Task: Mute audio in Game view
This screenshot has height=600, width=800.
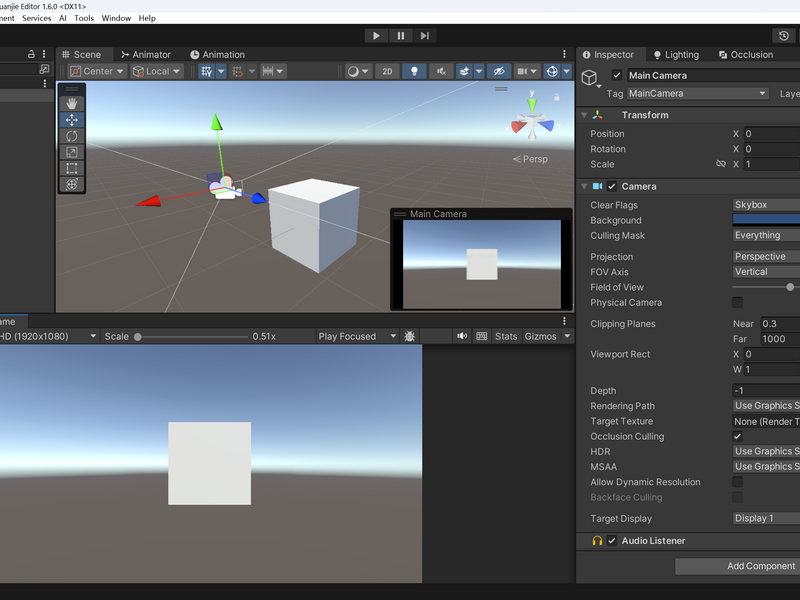Action: (462, 336)
